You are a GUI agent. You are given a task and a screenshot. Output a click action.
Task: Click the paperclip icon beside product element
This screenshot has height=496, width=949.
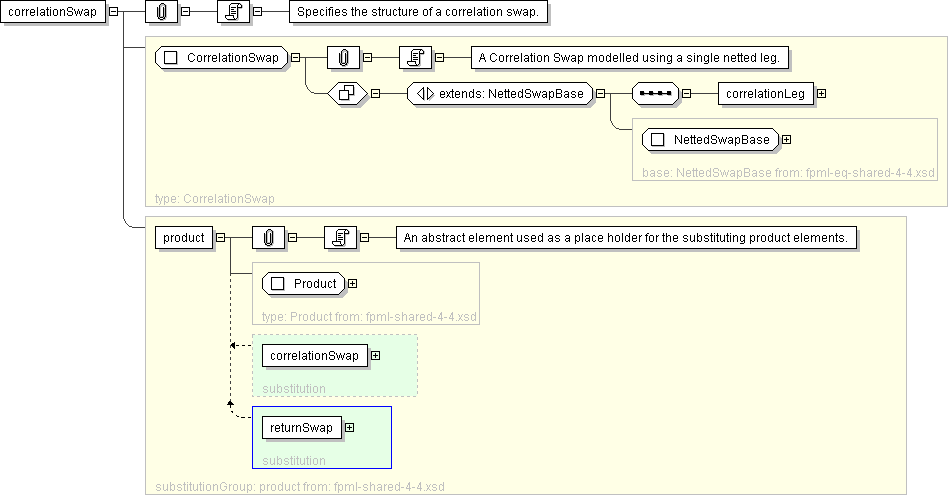tap(268, 238)
